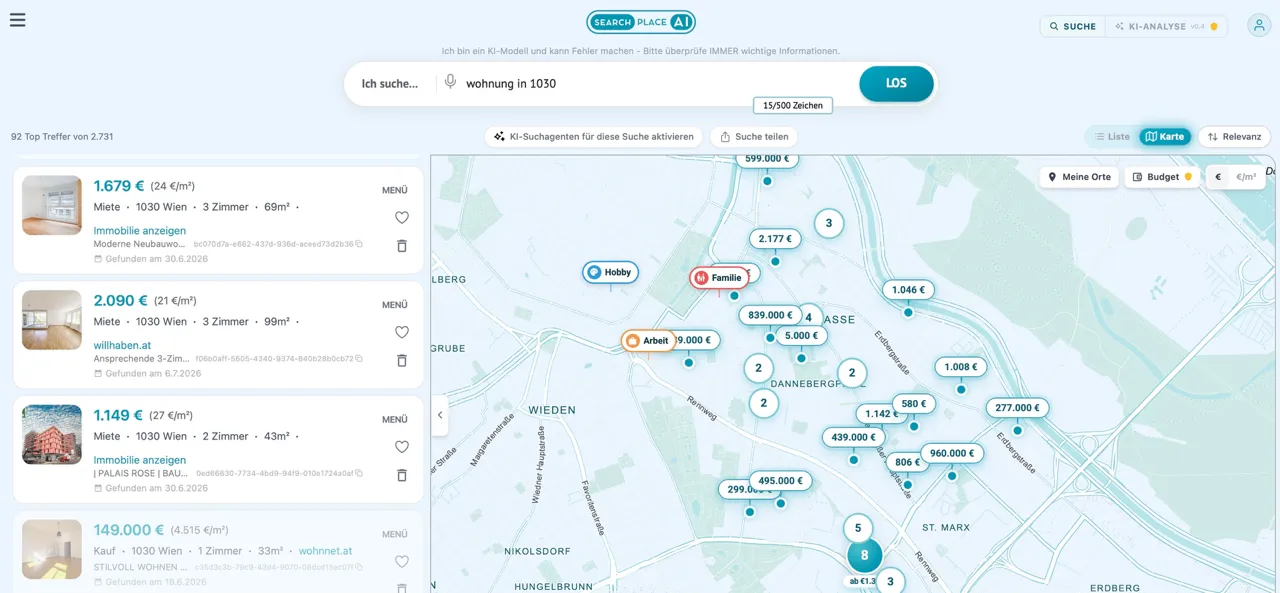Switch to SUCHE mode
Image resolution: width=1280 pixels, height=593 pixels.
click(x=1073, y=27)
